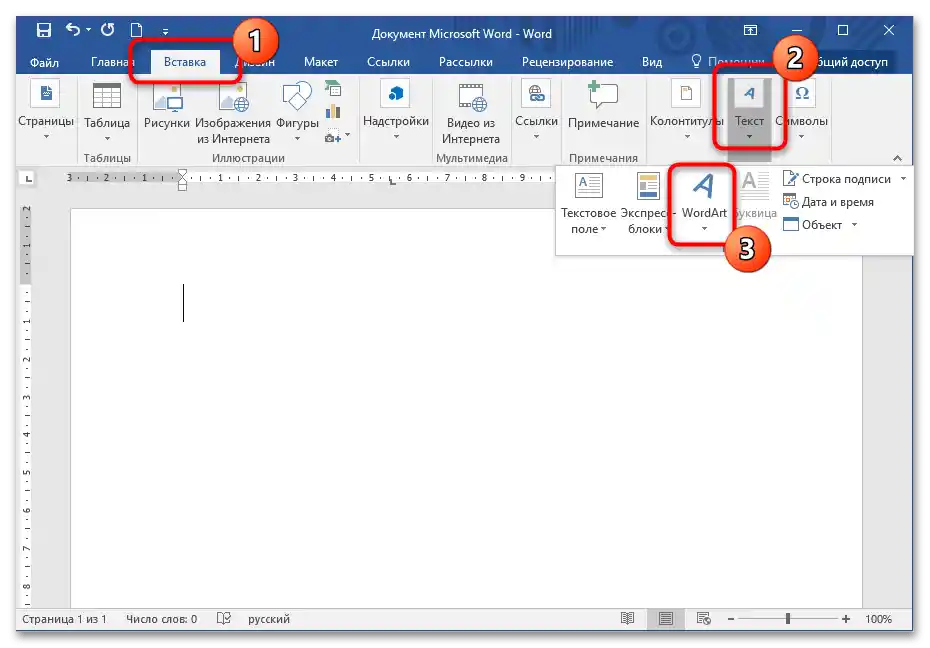Save the document with the floppy icon

point(43,30)
